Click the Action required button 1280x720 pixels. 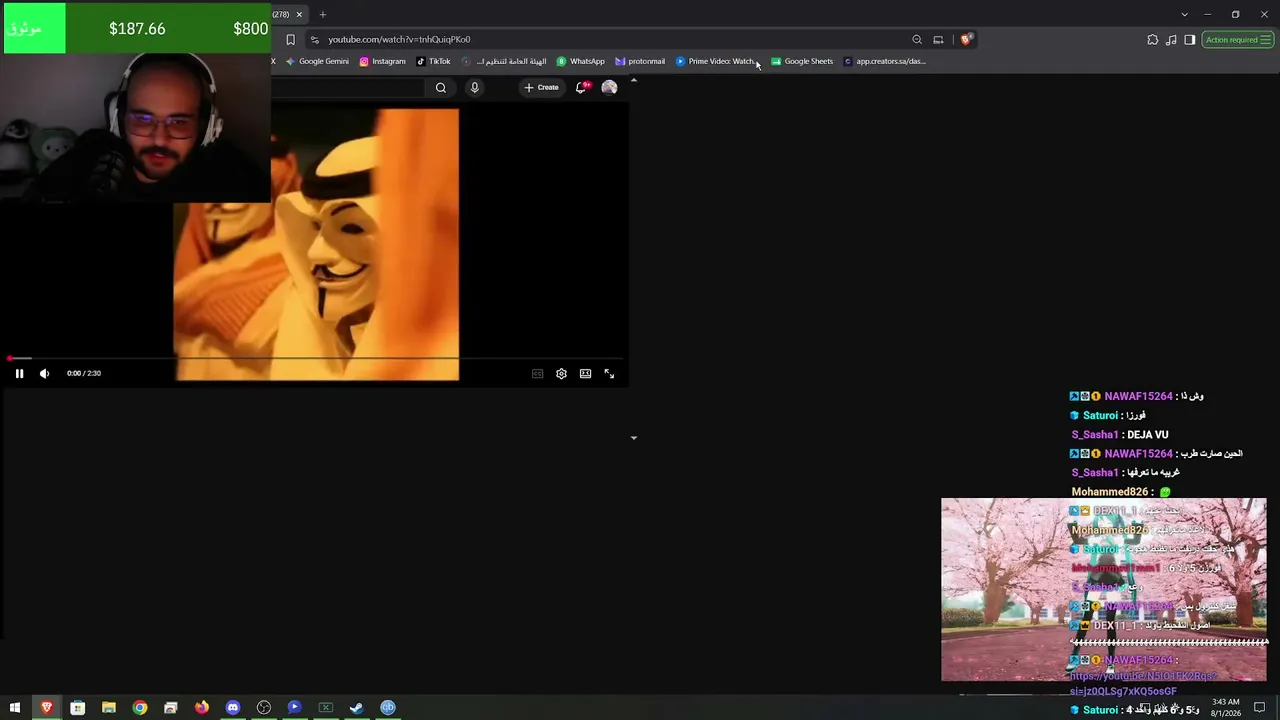point(1237,40)
